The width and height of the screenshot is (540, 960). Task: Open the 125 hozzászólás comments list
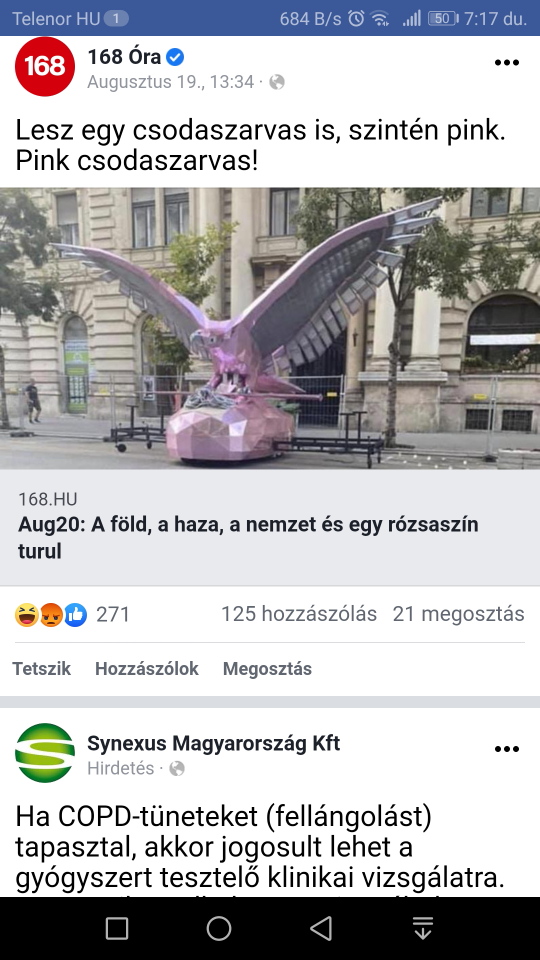coord(299,614)
